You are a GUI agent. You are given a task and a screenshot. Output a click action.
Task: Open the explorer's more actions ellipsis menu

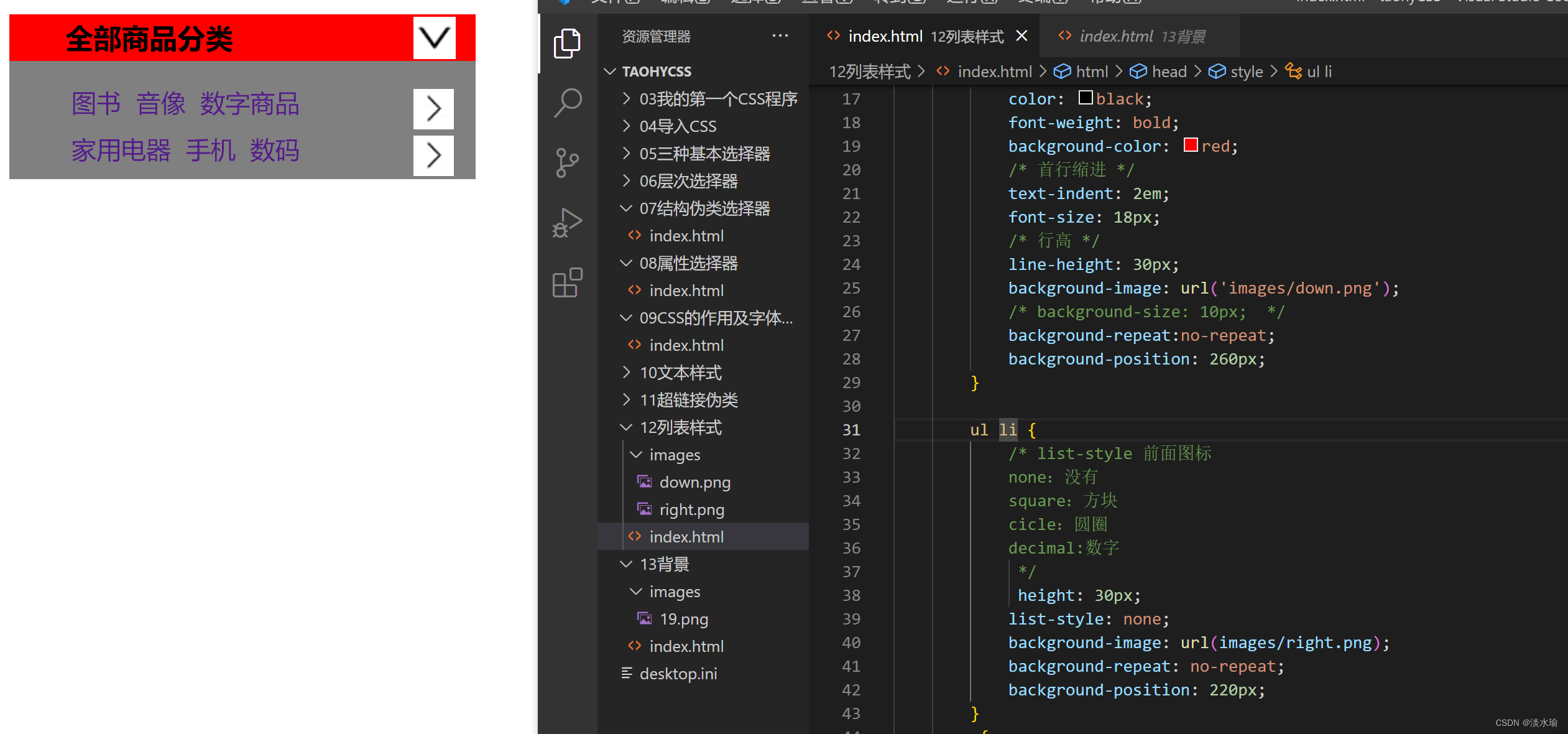(780, 36)
